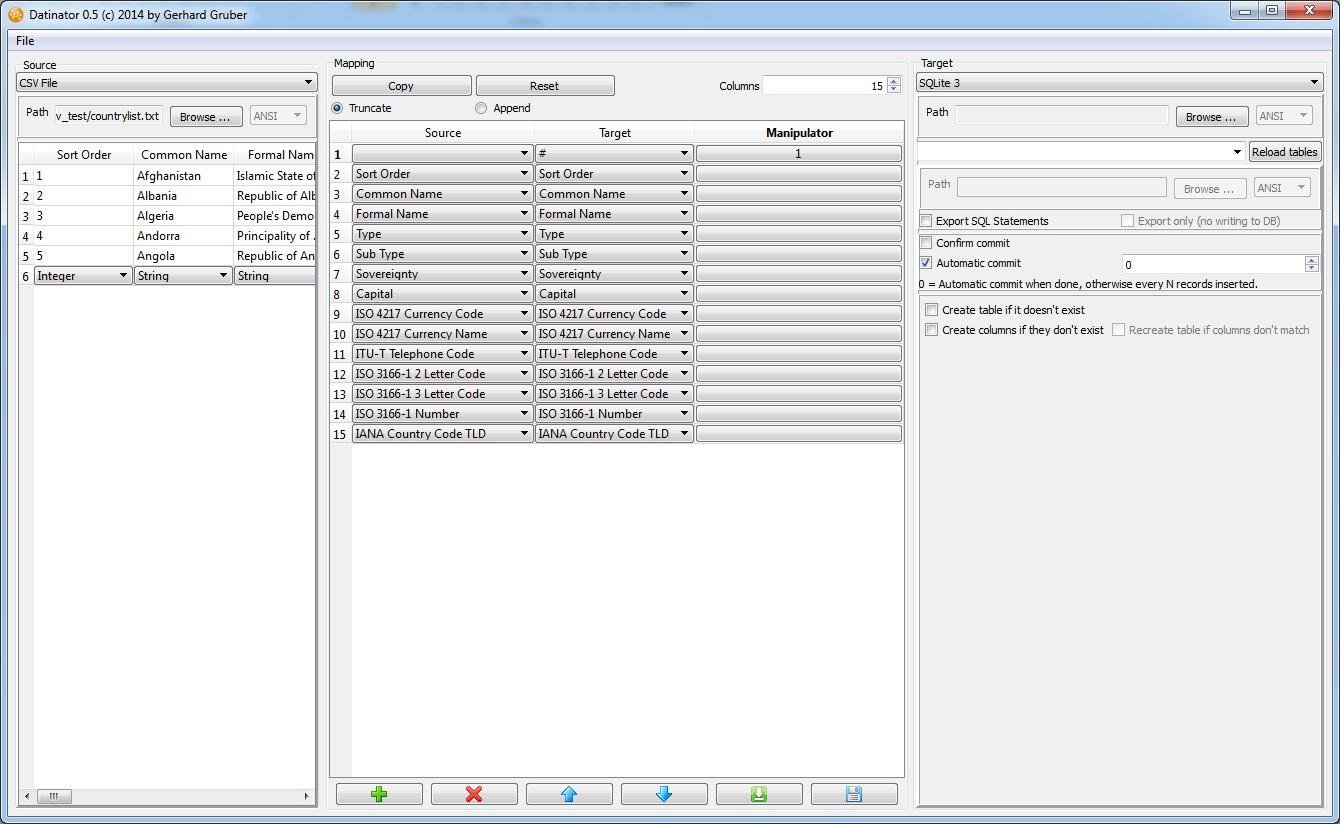Click the Algeria cell in source table
Viewport: 1340px width, 824px height.
[183, 216]
